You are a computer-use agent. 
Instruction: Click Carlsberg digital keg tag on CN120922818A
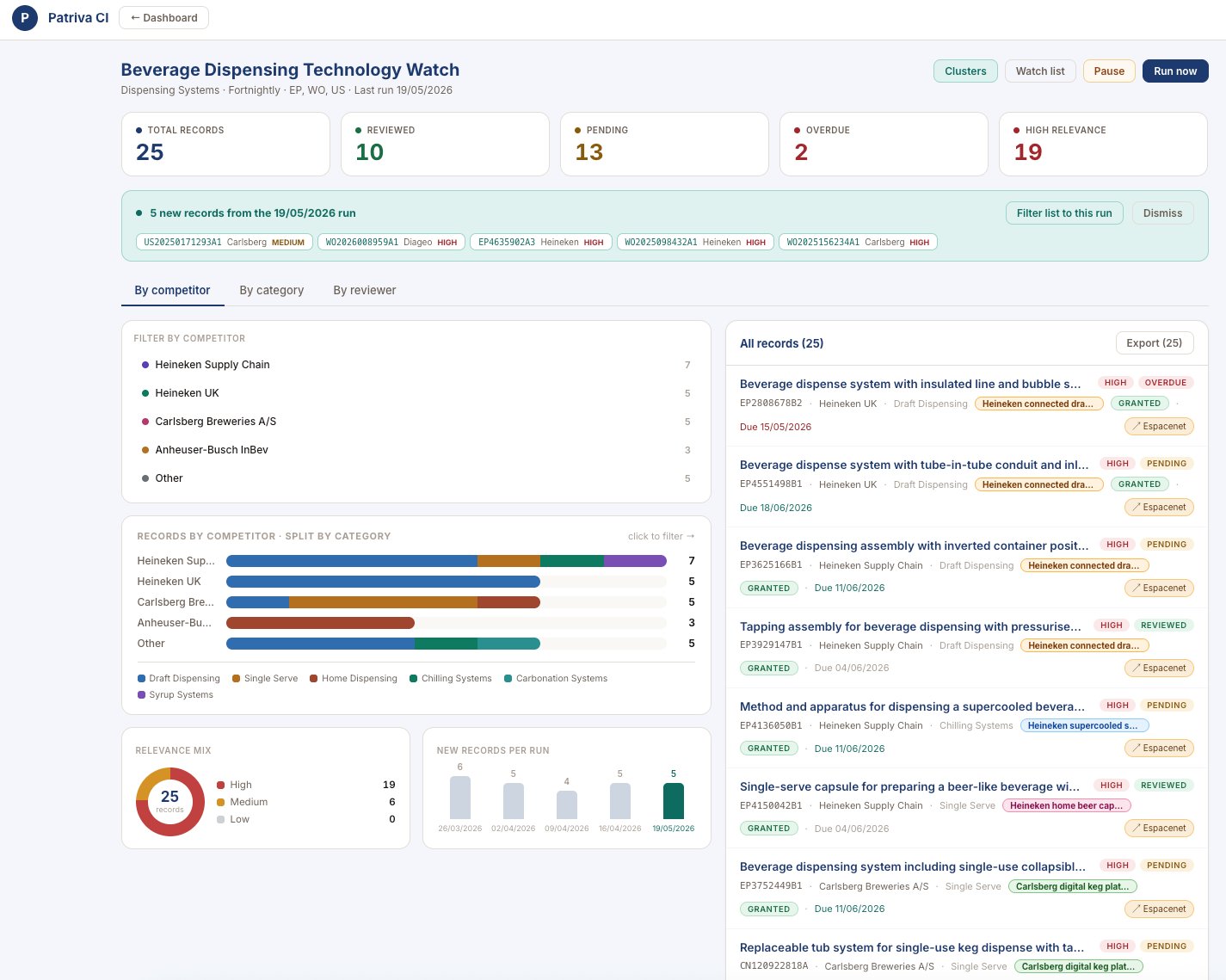(x=1079, y=966)
